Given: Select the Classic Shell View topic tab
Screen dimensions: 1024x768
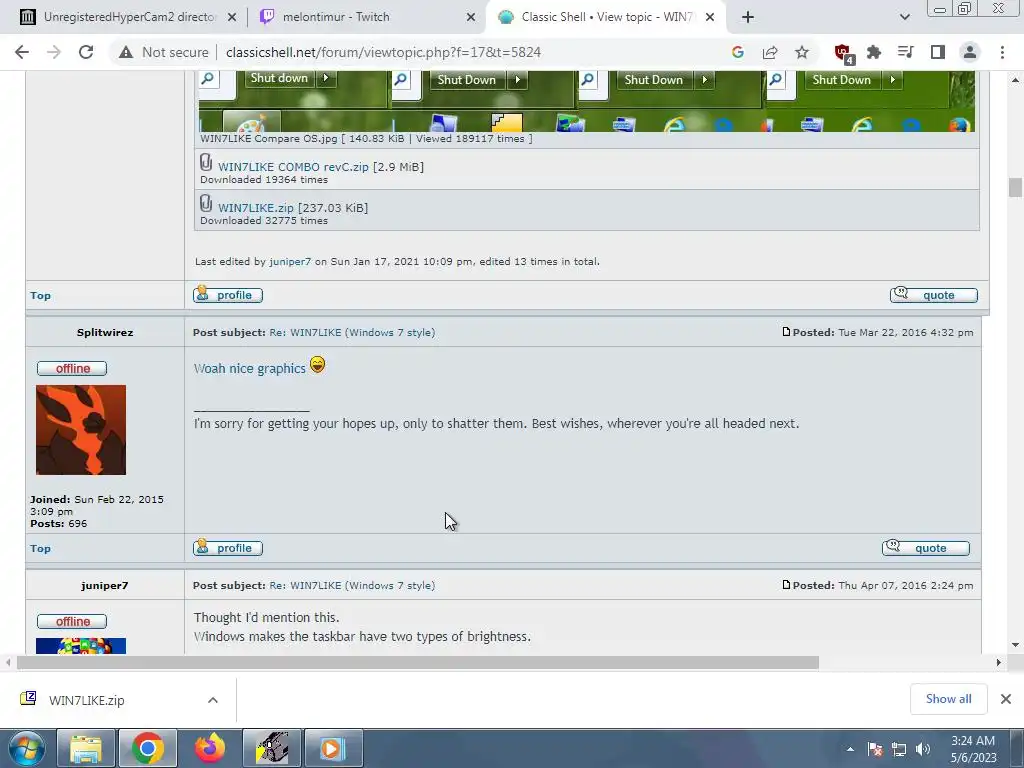Looking at the screenshot, I should click(606, 17).
